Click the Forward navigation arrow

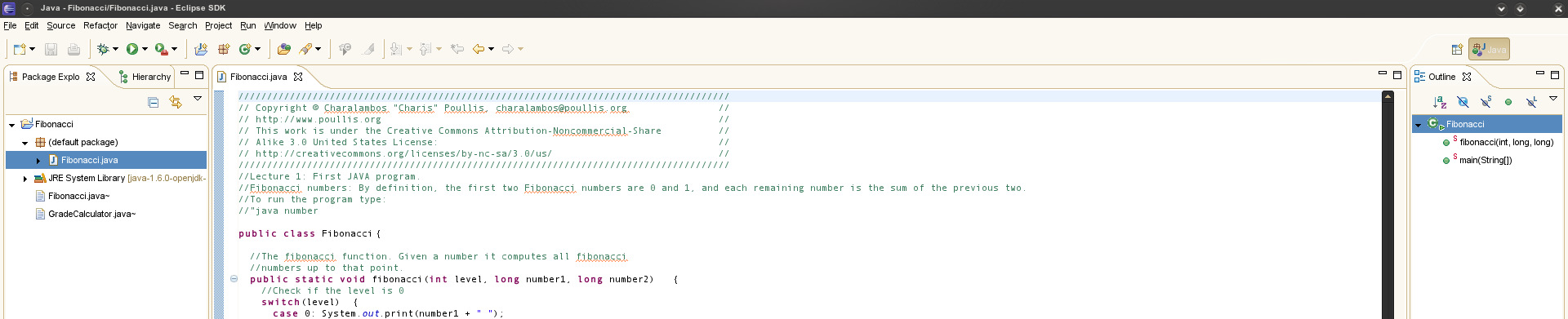[x=508, y=49]
